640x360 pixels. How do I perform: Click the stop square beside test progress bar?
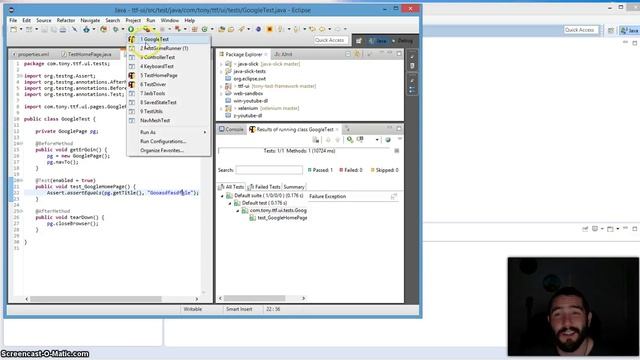396,151
